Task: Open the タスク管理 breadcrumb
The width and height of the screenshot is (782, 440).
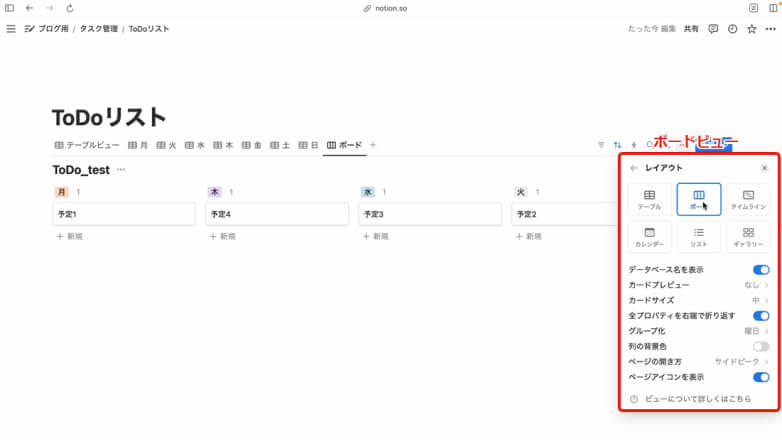Action: point(99,29)
